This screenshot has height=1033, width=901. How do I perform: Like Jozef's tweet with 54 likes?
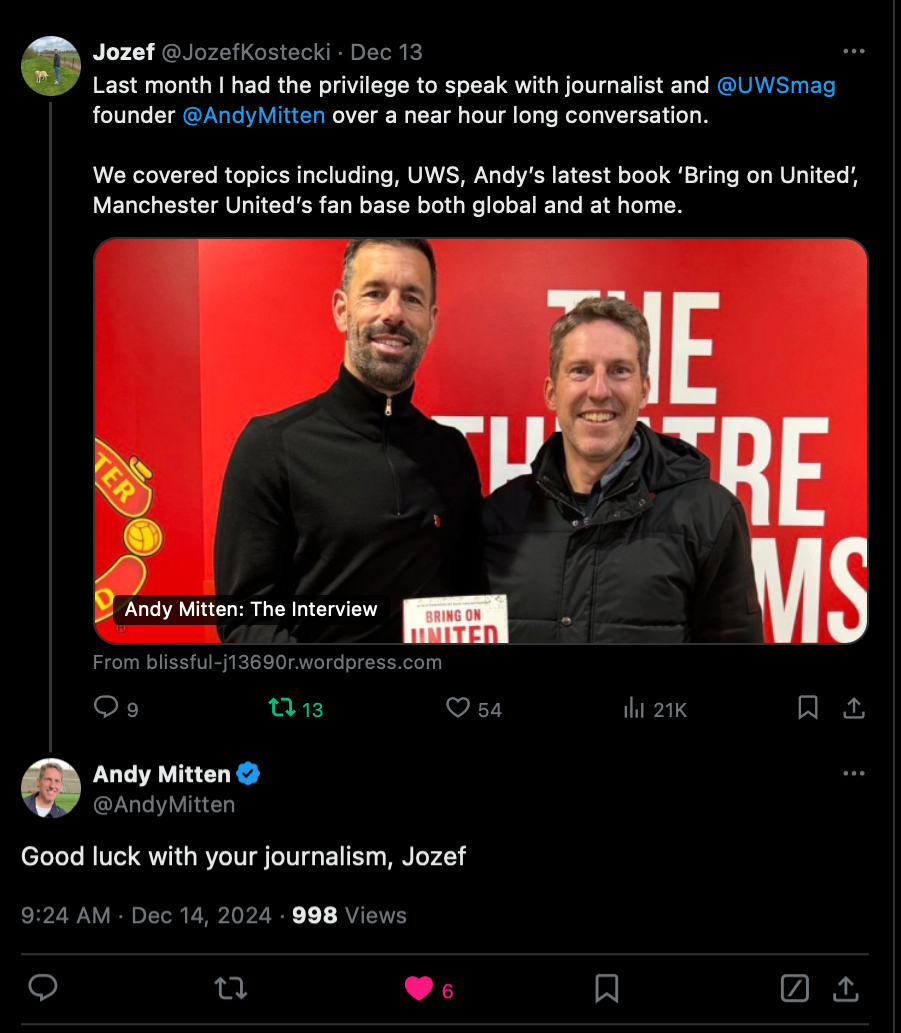point(458,708)
